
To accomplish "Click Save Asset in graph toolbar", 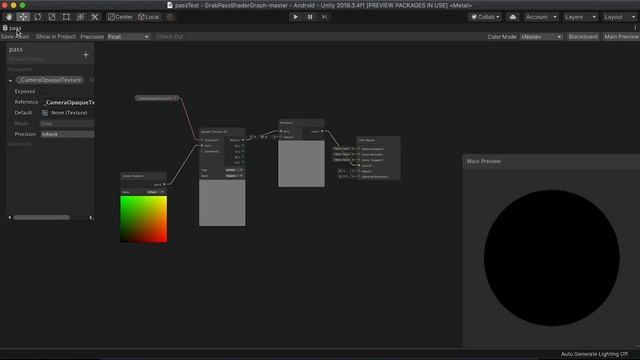I will (15, 37).
